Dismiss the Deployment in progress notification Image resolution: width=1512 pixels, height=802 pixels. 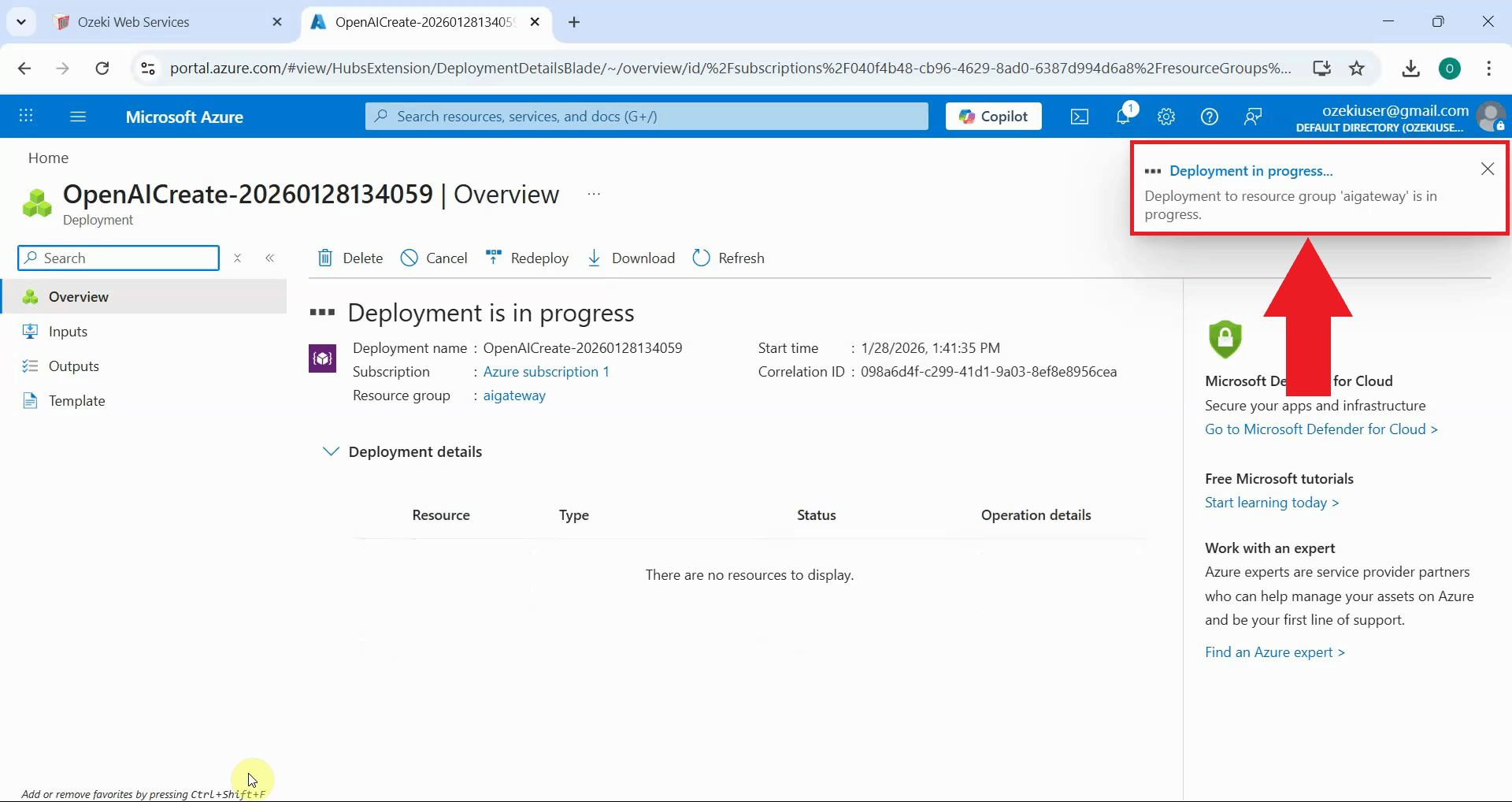(1488, 169)
